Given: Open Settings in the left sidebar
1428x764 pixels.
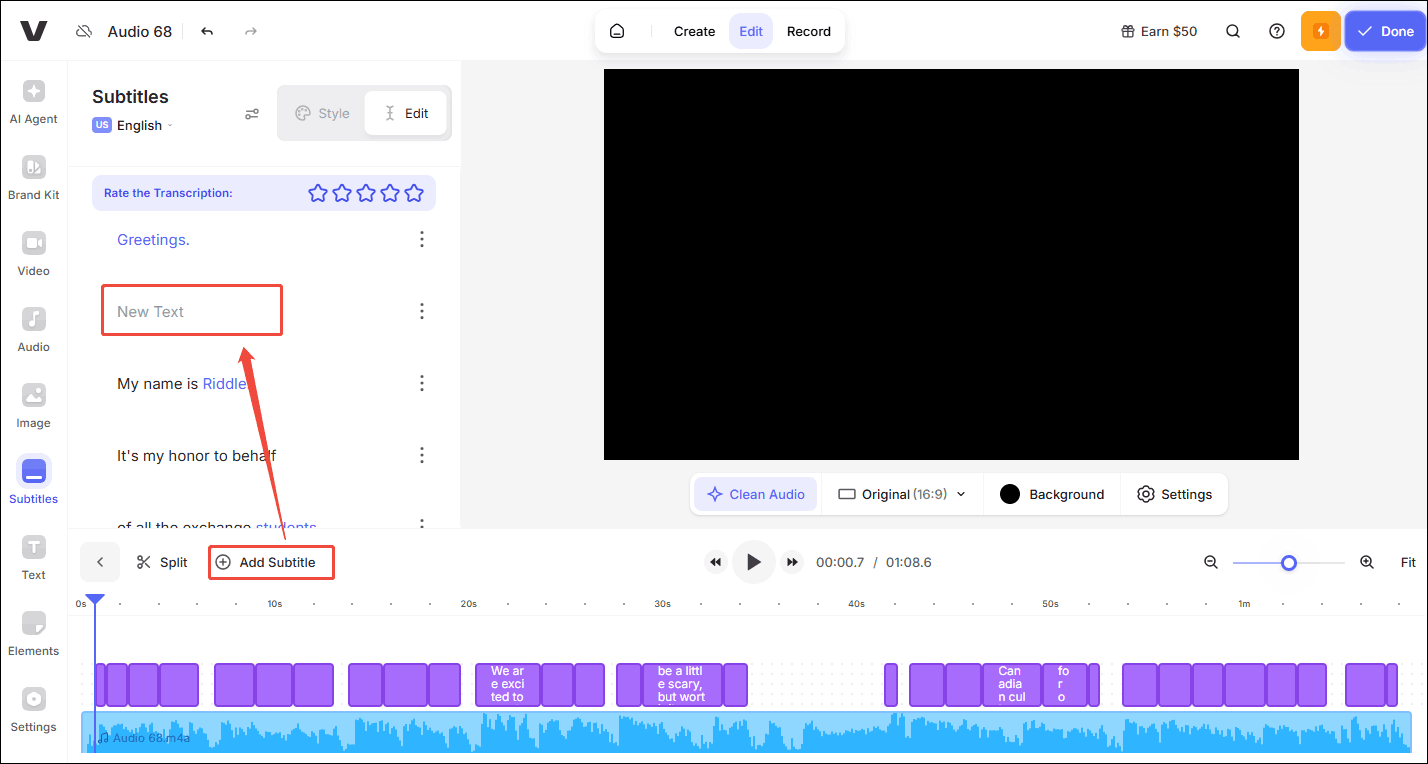Looking at the screenshot, I should click(x=34, y=710).
